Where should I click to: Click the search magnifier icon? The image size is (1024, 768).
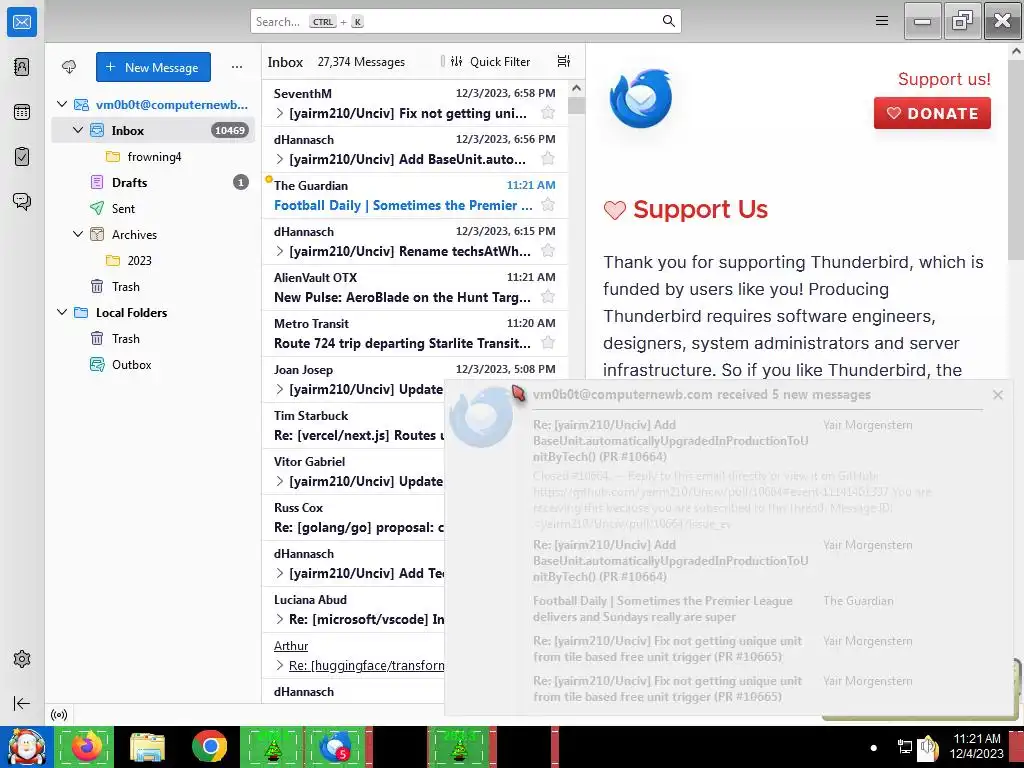point(668,21)
